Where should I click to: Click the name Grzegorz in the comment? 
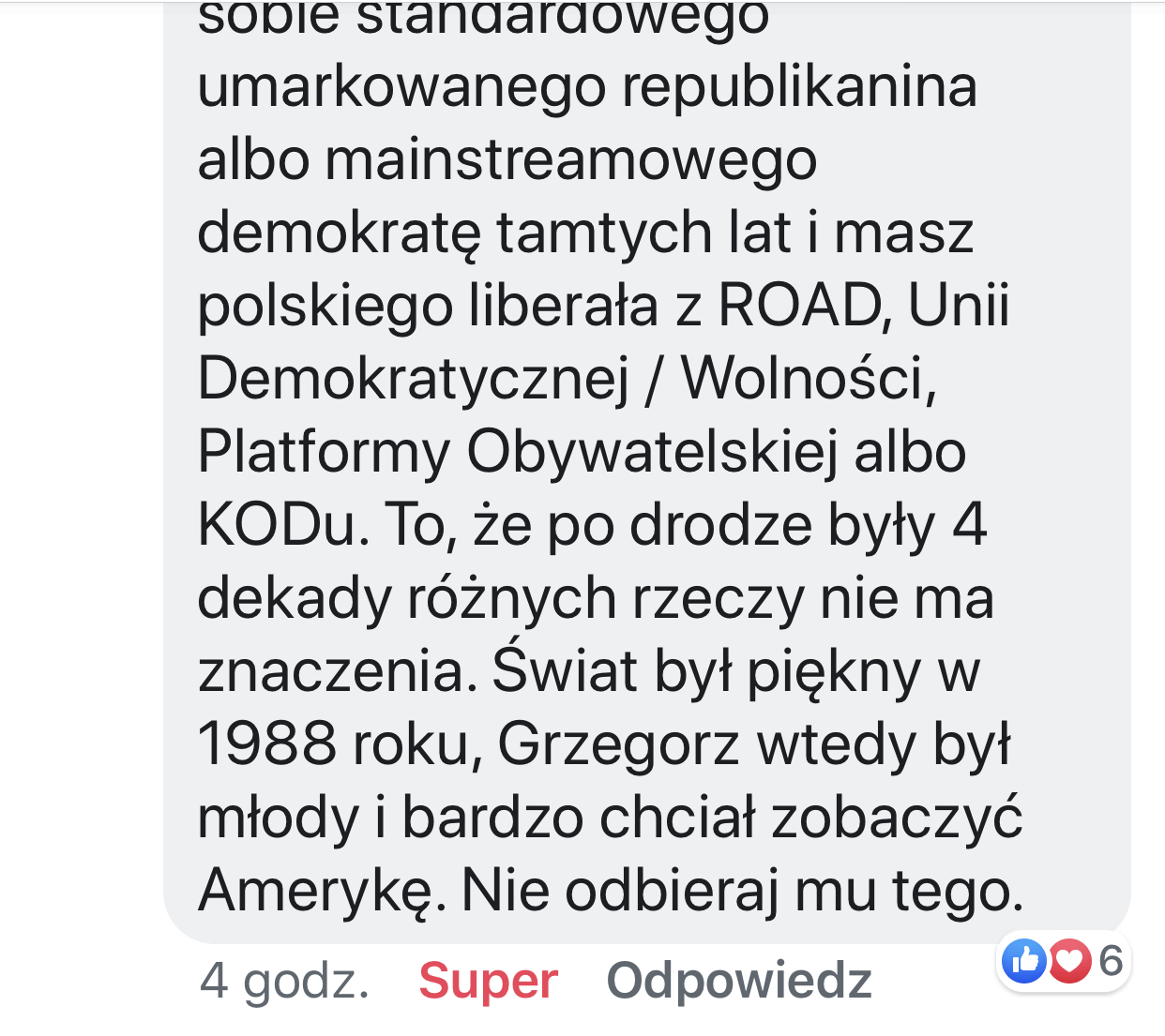(x=618, y=746)
